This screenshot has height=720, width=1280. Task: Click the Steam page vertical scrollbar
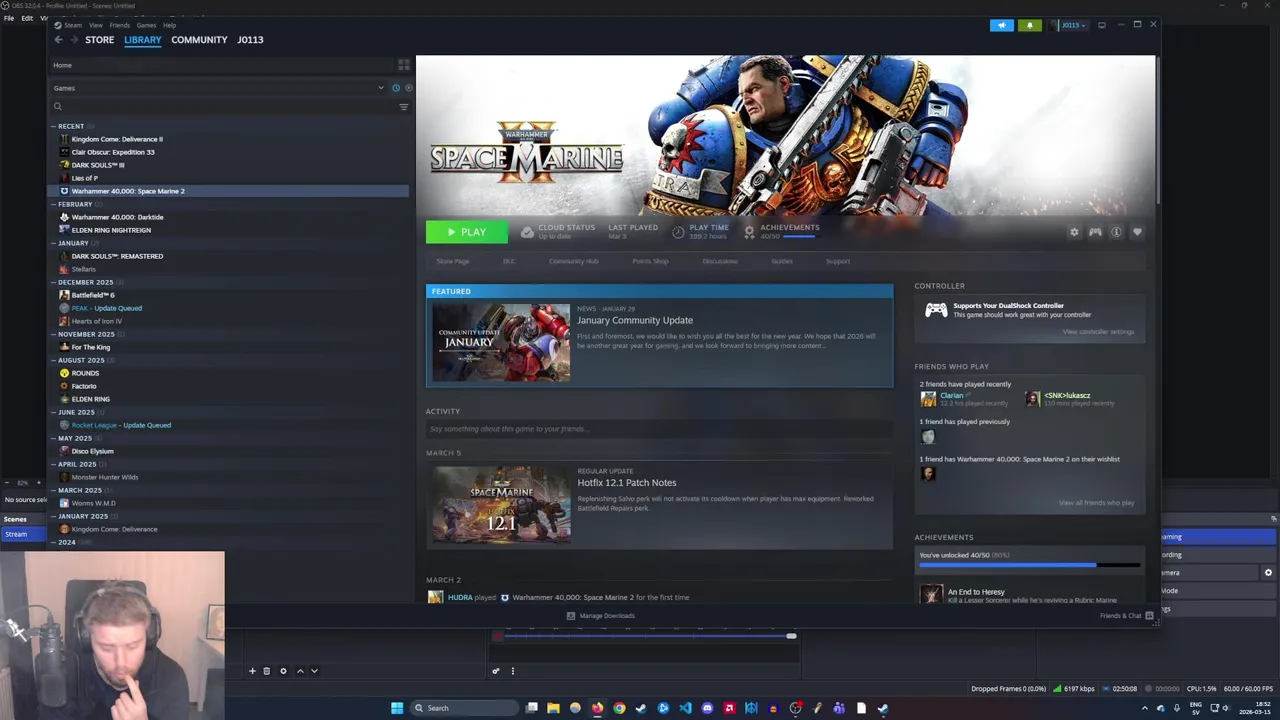pyautogui.click(x=1157, y=130)
